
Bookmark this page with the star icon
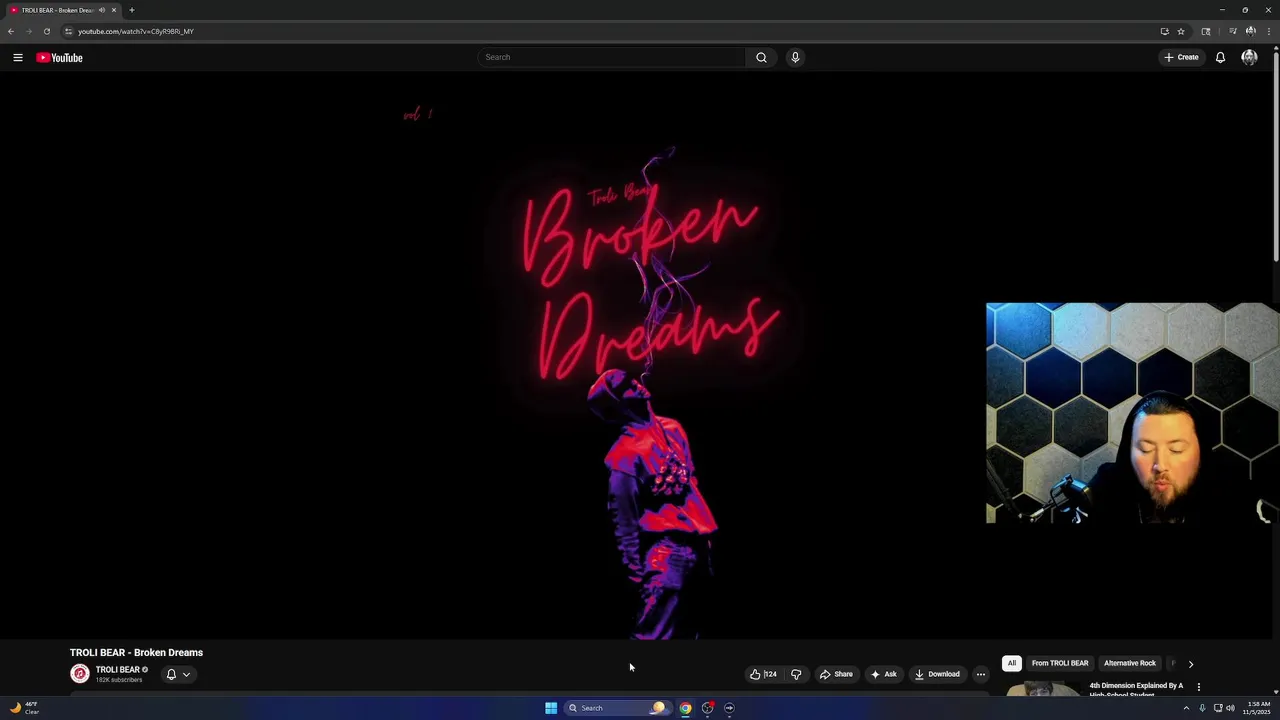coord(1181,31)
